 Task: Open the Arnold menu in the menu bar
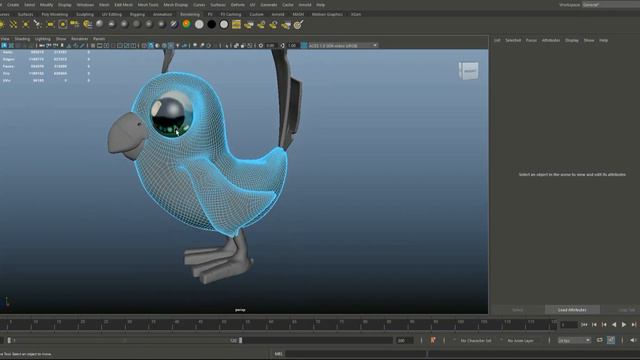tap(304, 5)
